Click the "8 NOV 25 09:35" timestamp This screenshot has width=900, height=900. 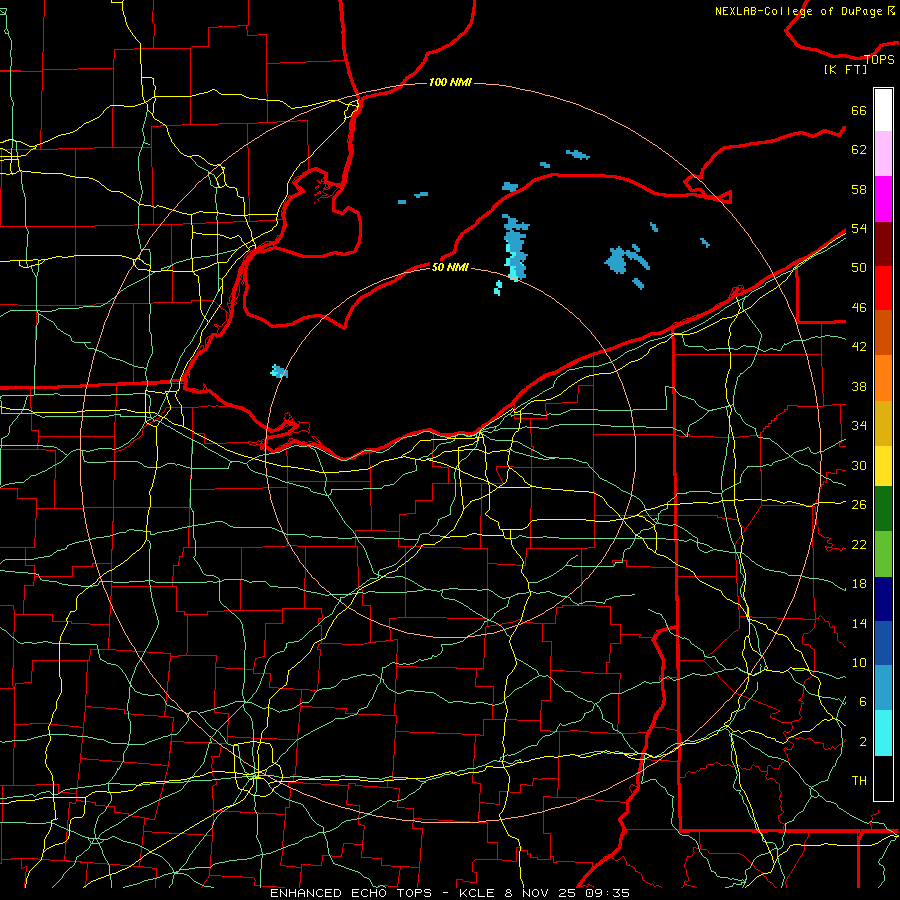(x=565, y=893)
